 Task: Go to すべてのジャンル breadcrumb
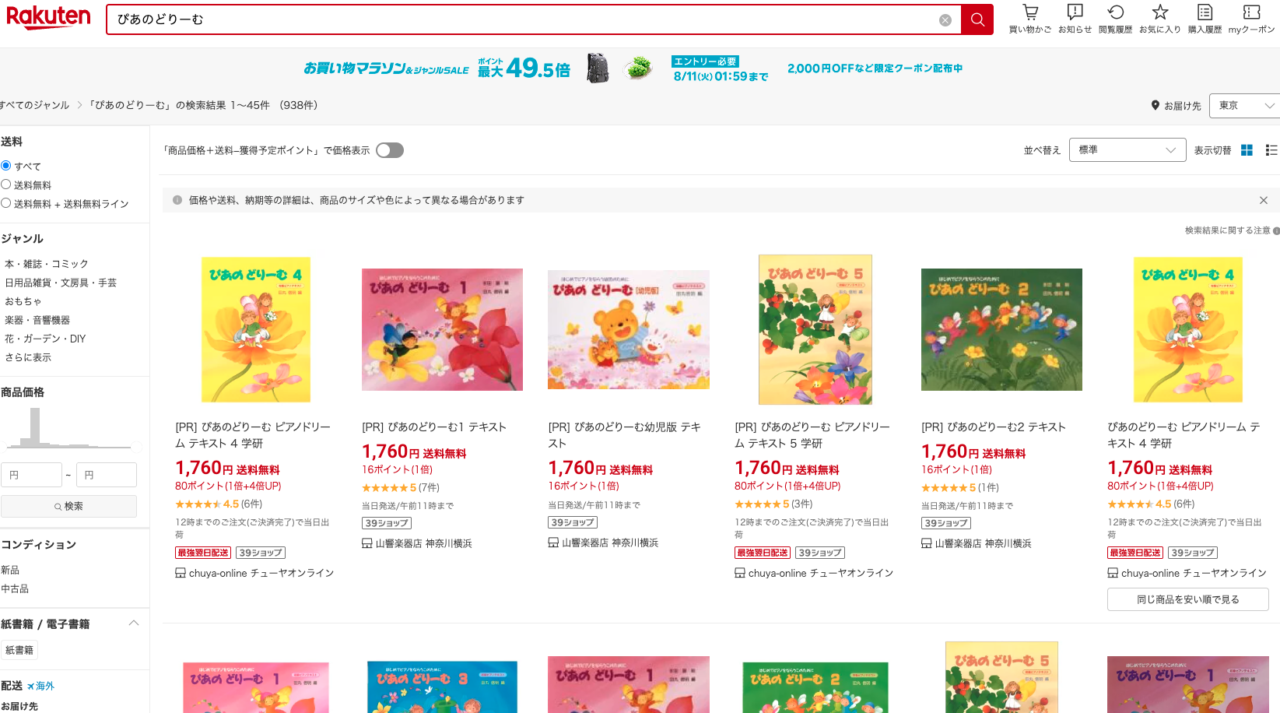pos(35,105)
